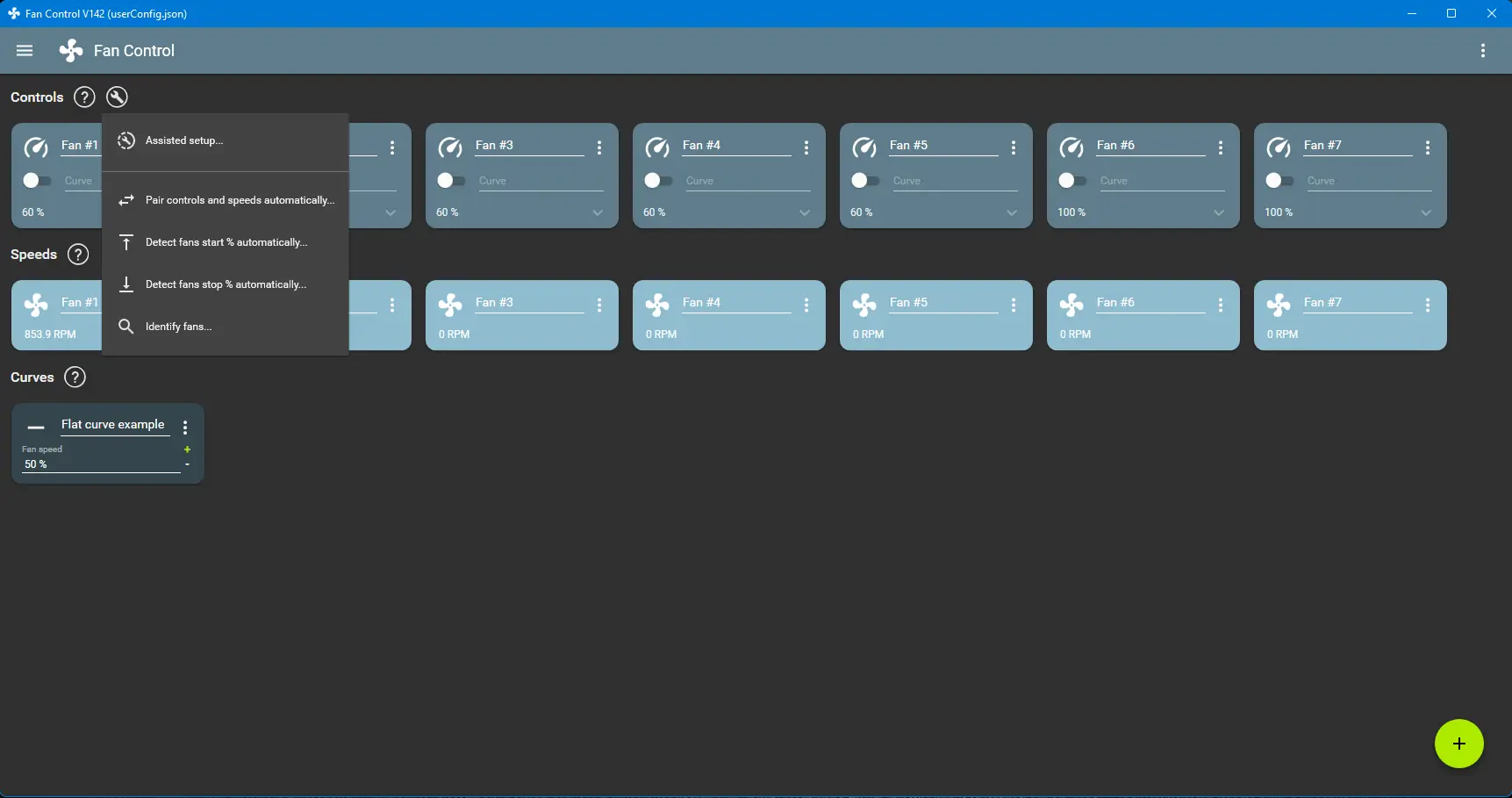Click the speedometer icon on Fan #4 control card
This screenshot has height=798, width=1512.
click(x=657, y=147)
